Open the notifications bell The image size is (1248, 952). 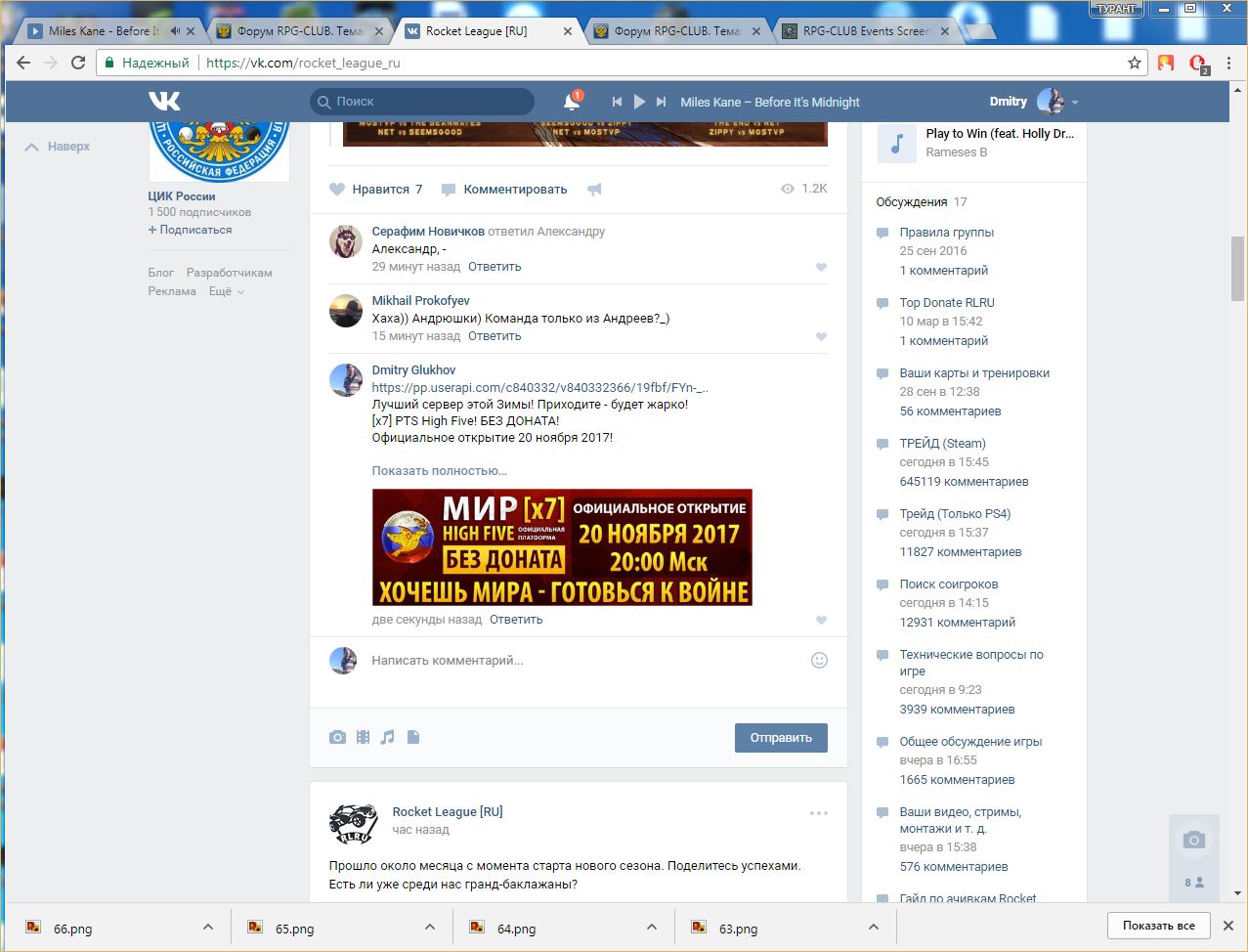point(572,102)
